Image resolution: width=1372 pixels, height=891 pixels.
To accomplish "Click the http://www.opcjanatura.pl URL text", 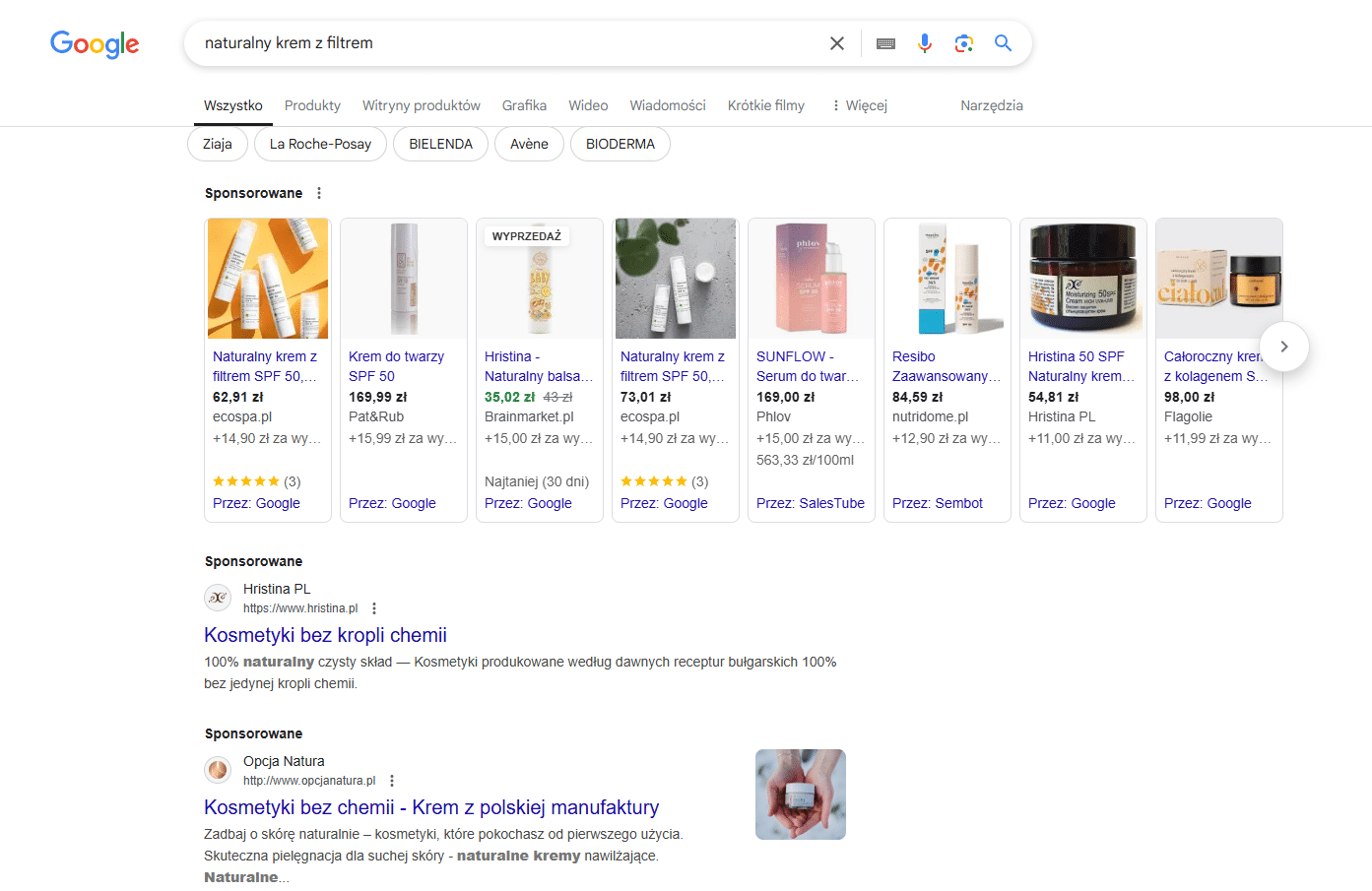I will (x=309, y=781).
